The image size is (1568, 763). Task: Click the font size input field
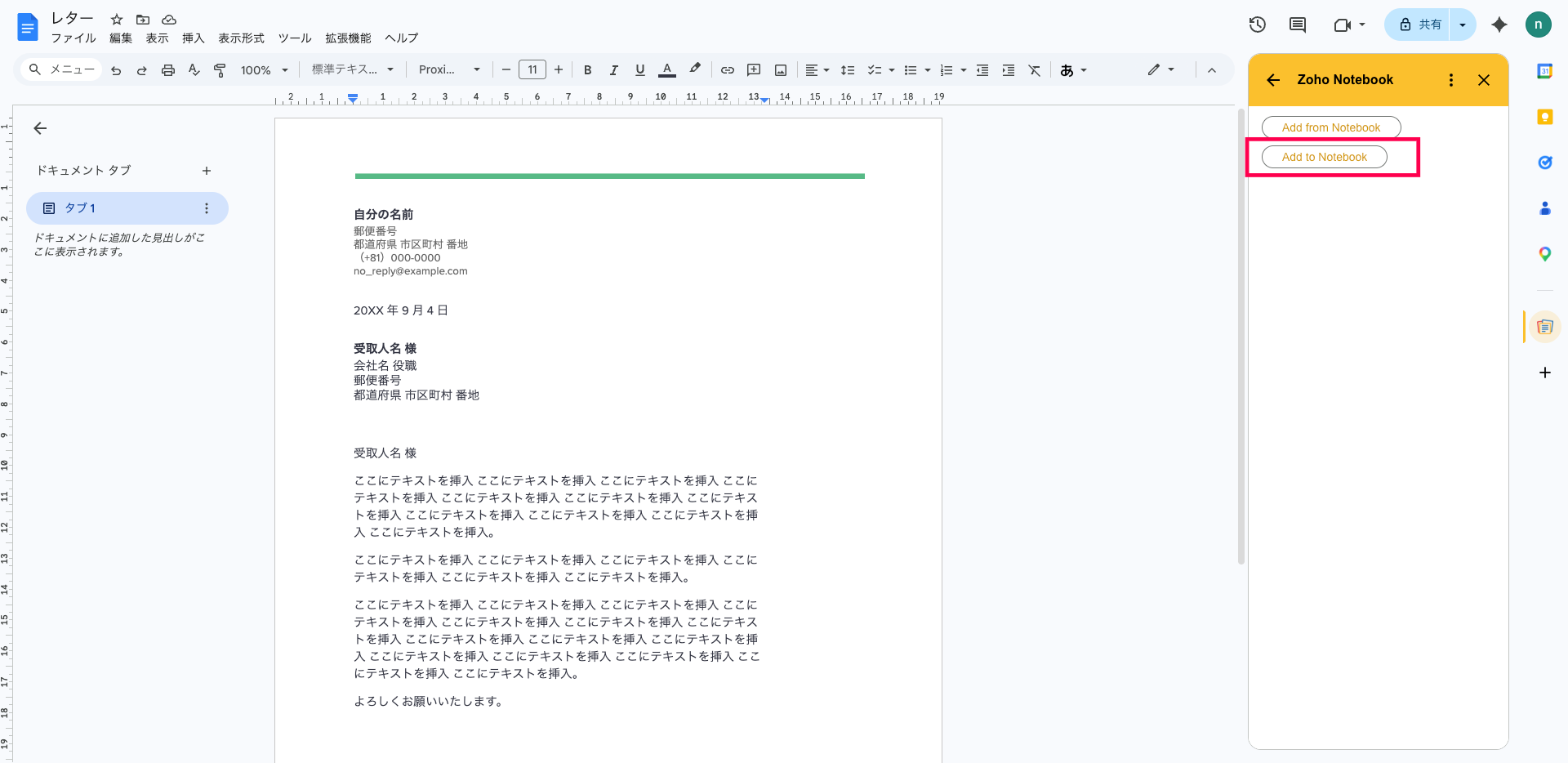coord(532,70)
